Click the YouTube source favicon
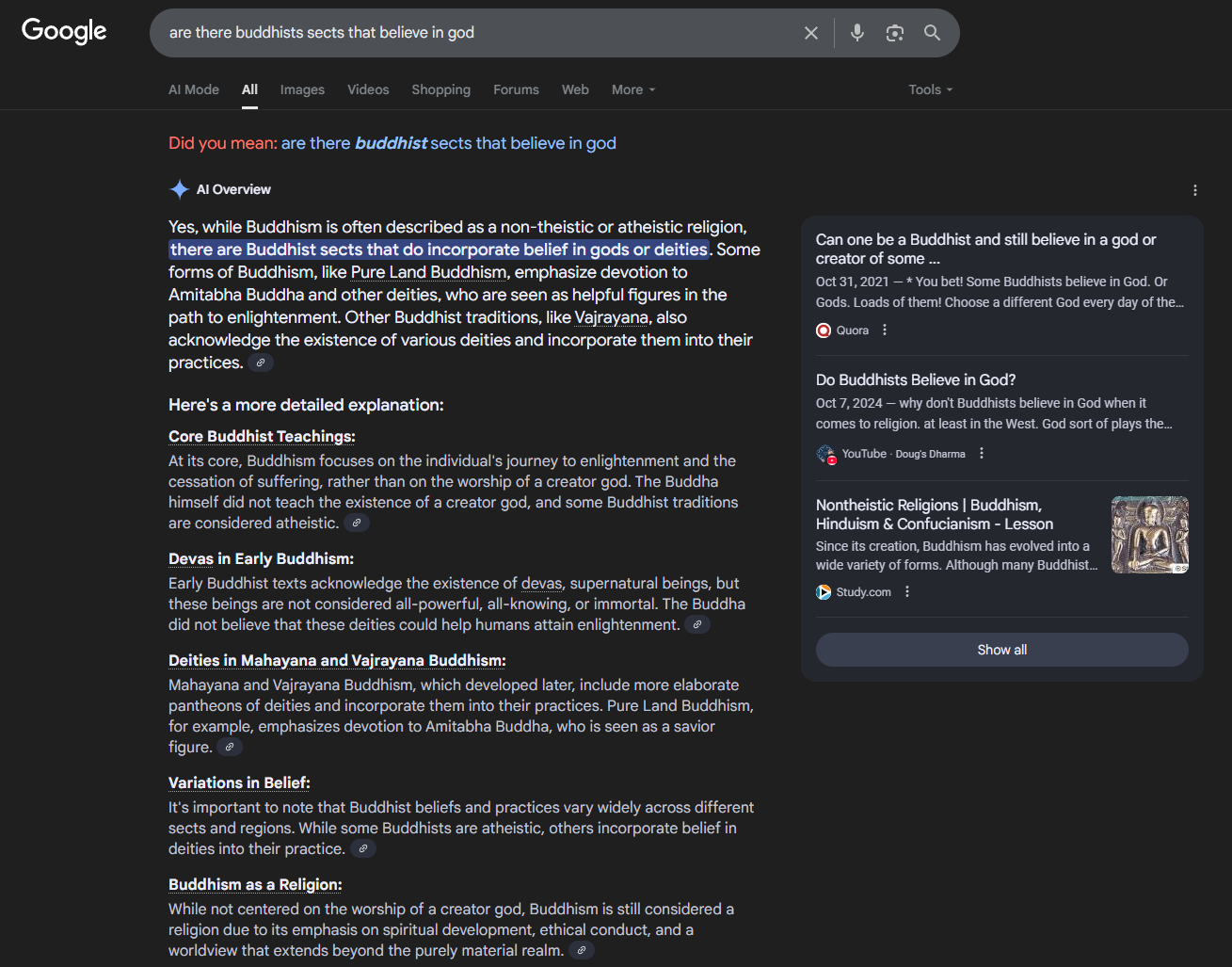Screen dimensions: 1232x967 point(825,454)
